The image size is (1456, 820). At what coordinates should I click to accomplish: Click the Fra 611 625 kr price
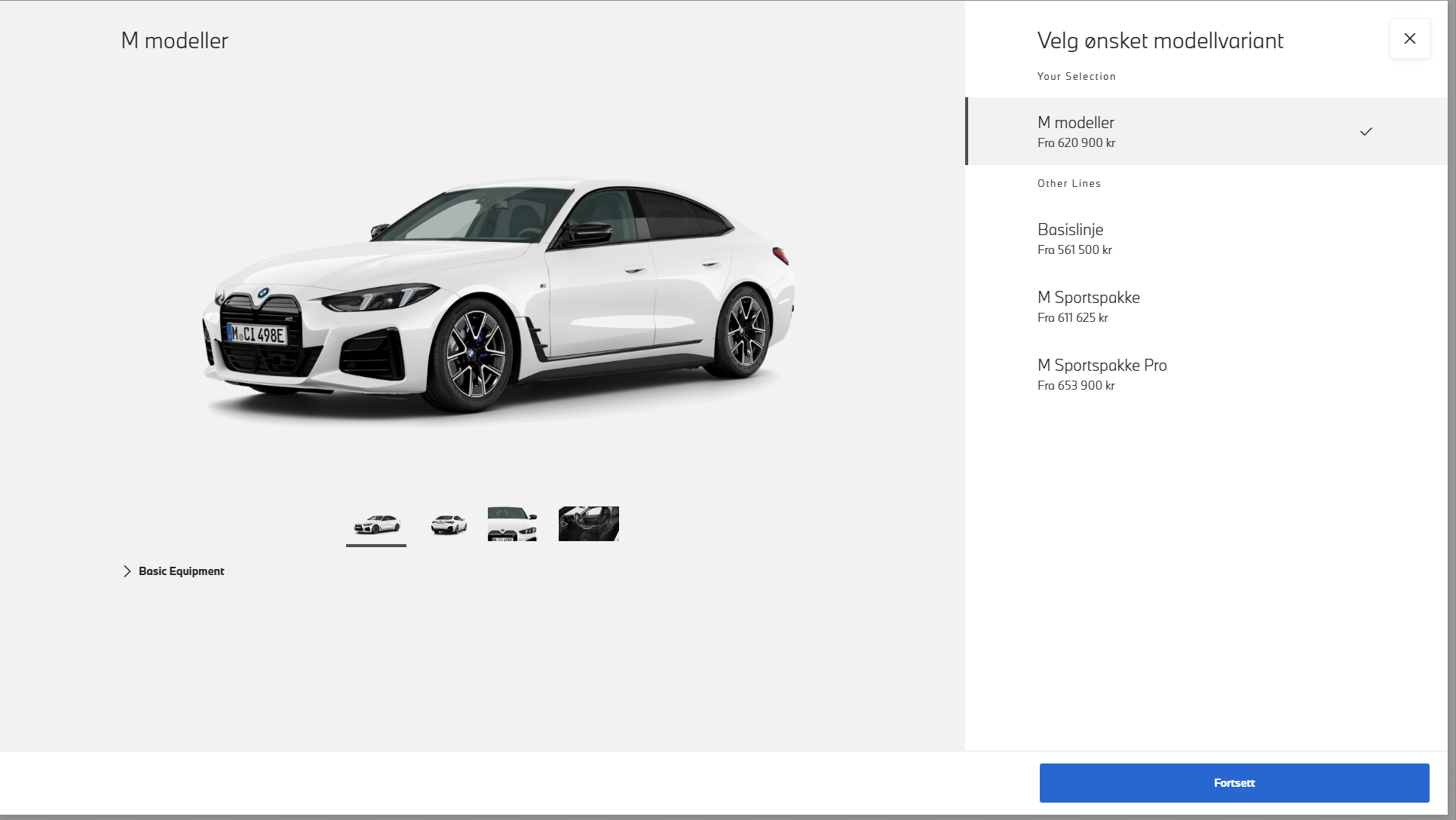1073,317
